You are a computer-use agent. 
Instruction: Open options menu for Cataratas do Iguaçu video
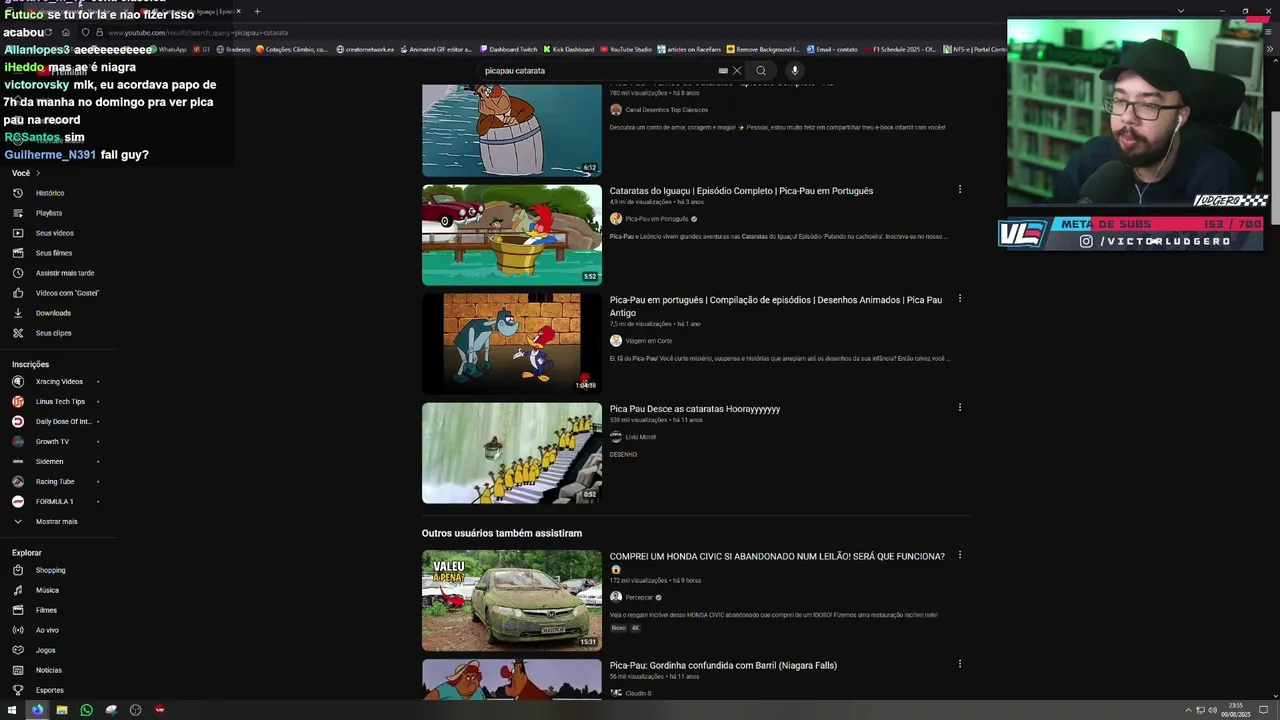pyautogui.click(x=959, y=190)
